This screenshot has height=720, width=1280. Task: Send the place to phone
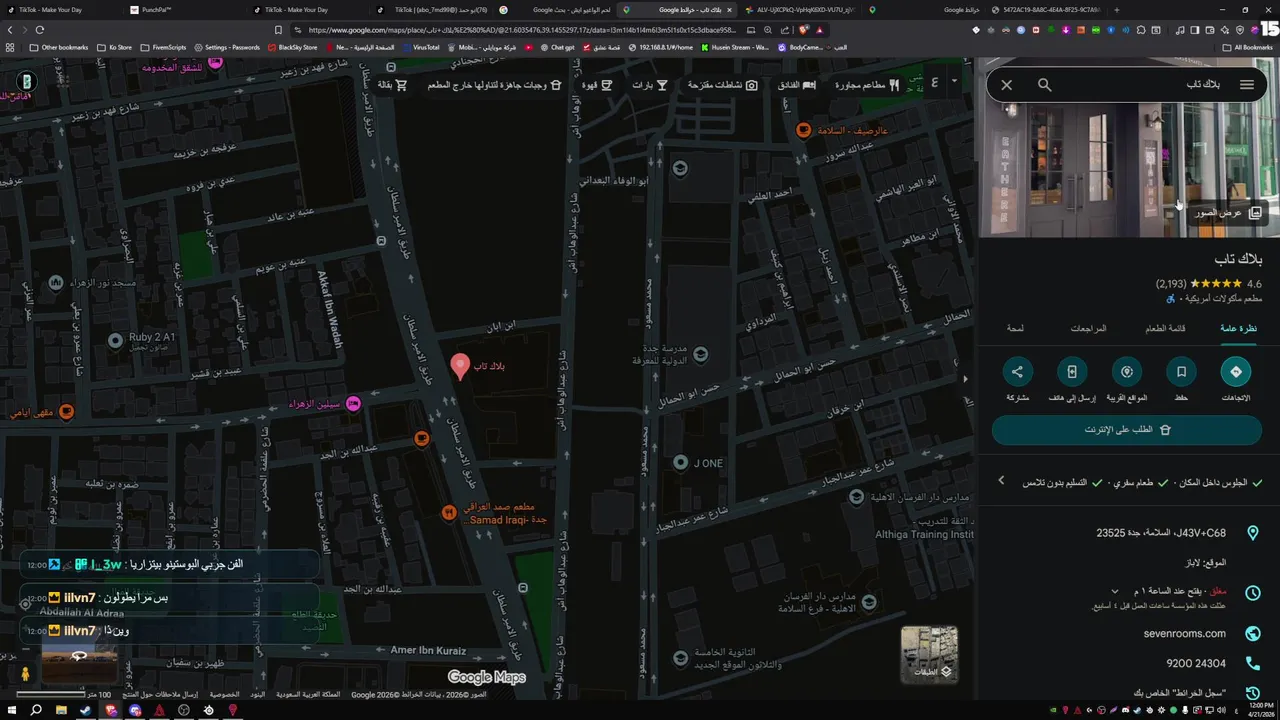1071,372
